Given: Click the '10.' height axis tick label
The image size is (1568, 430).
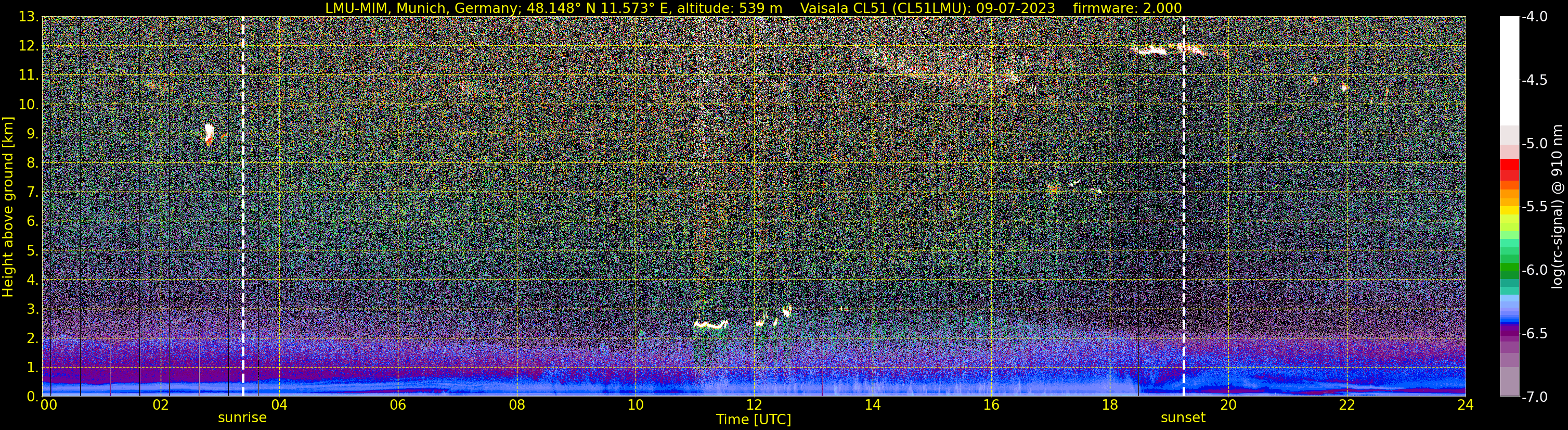Looking at the screenshot, I should (29, 105).
